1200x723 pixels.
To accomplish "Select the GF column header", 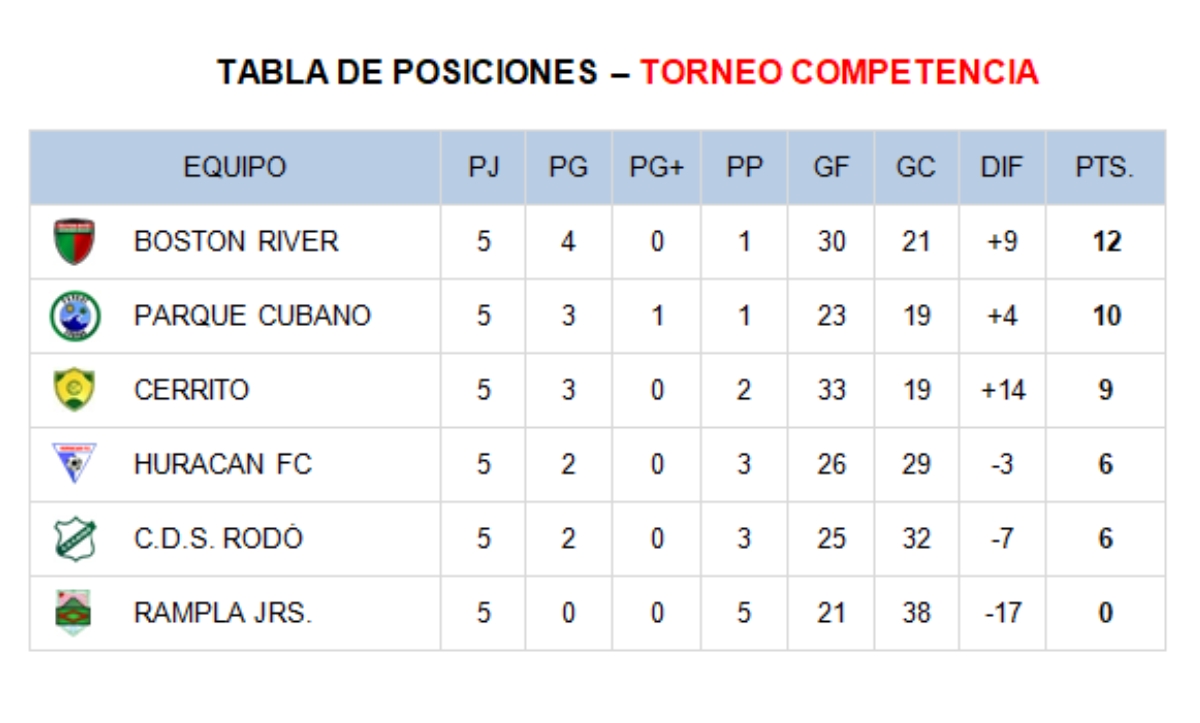I will tap(831, 167).
